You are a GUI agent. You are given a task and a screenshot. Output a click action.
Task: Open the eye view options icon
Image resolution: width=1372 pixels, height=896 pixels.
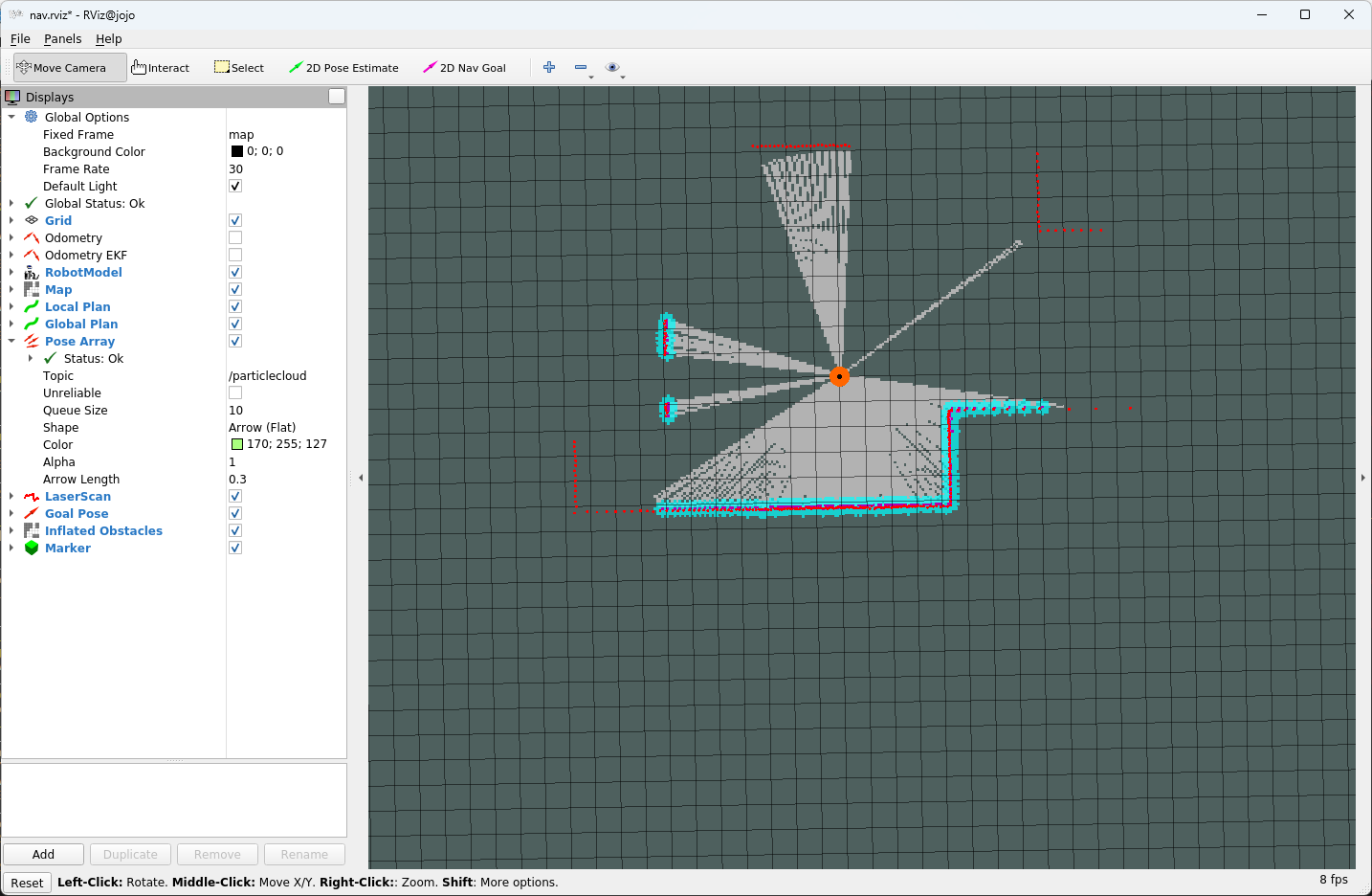coord(612,67)
